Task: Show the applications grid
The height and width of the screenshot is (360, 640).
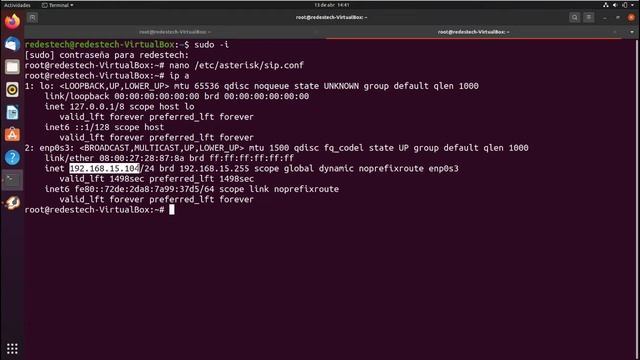Action: coord(12,348)
